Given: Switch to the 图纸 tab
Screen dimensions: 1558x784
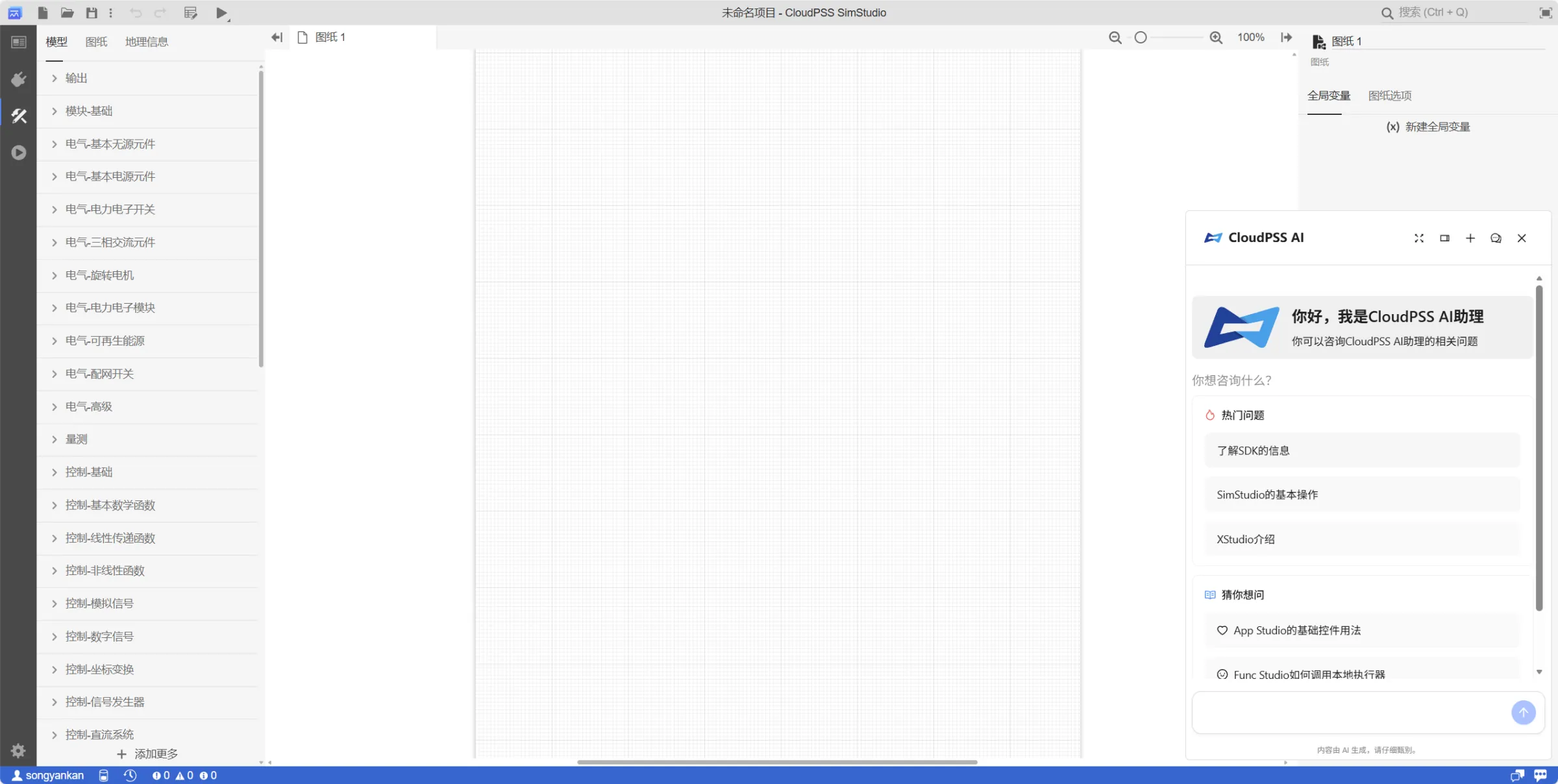Looking at the screenshot, I should click(x=96, y=42).
